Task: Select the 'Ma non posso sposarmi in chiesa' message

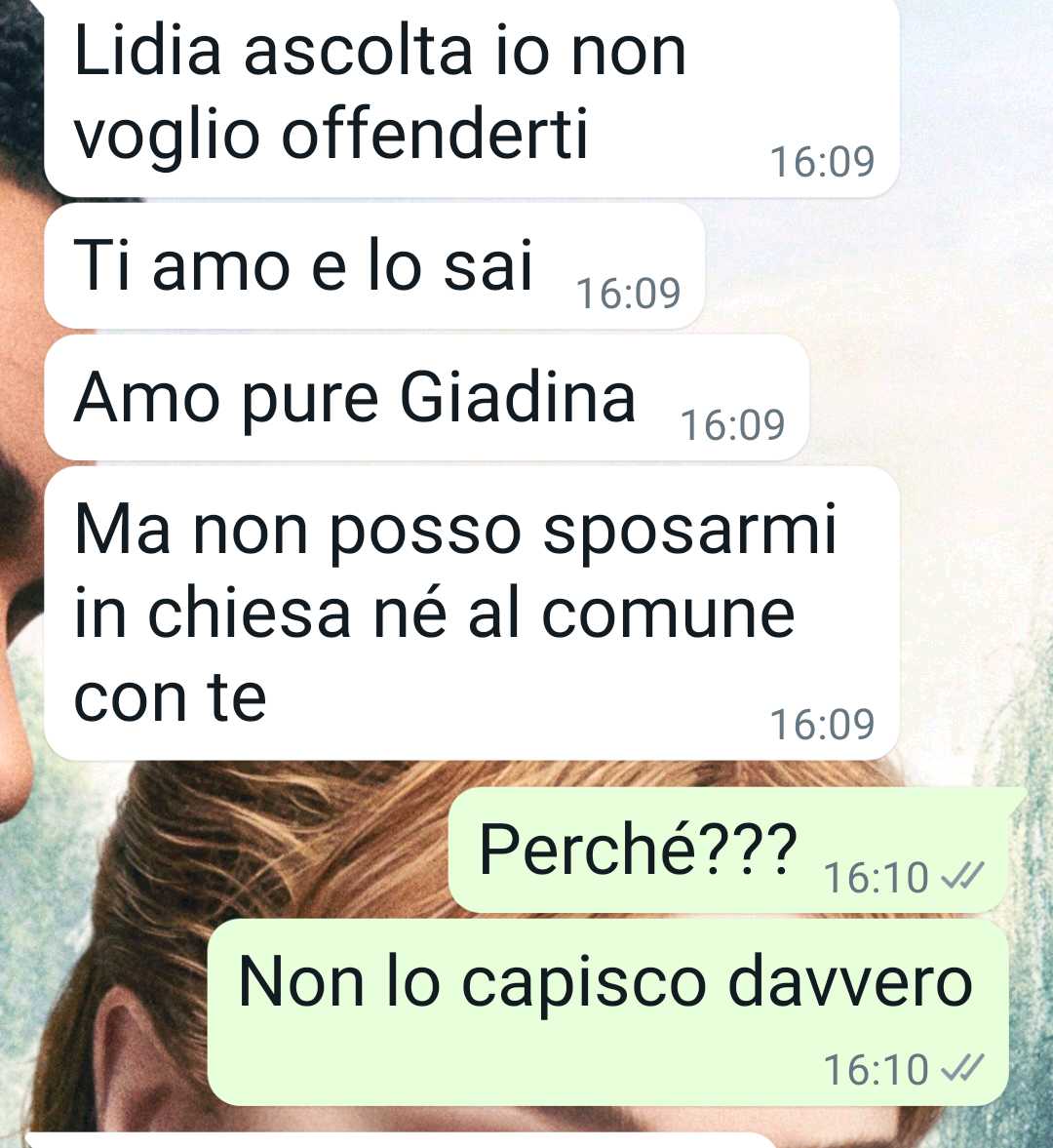Action: pyautogui.click(x=471, y=614)
